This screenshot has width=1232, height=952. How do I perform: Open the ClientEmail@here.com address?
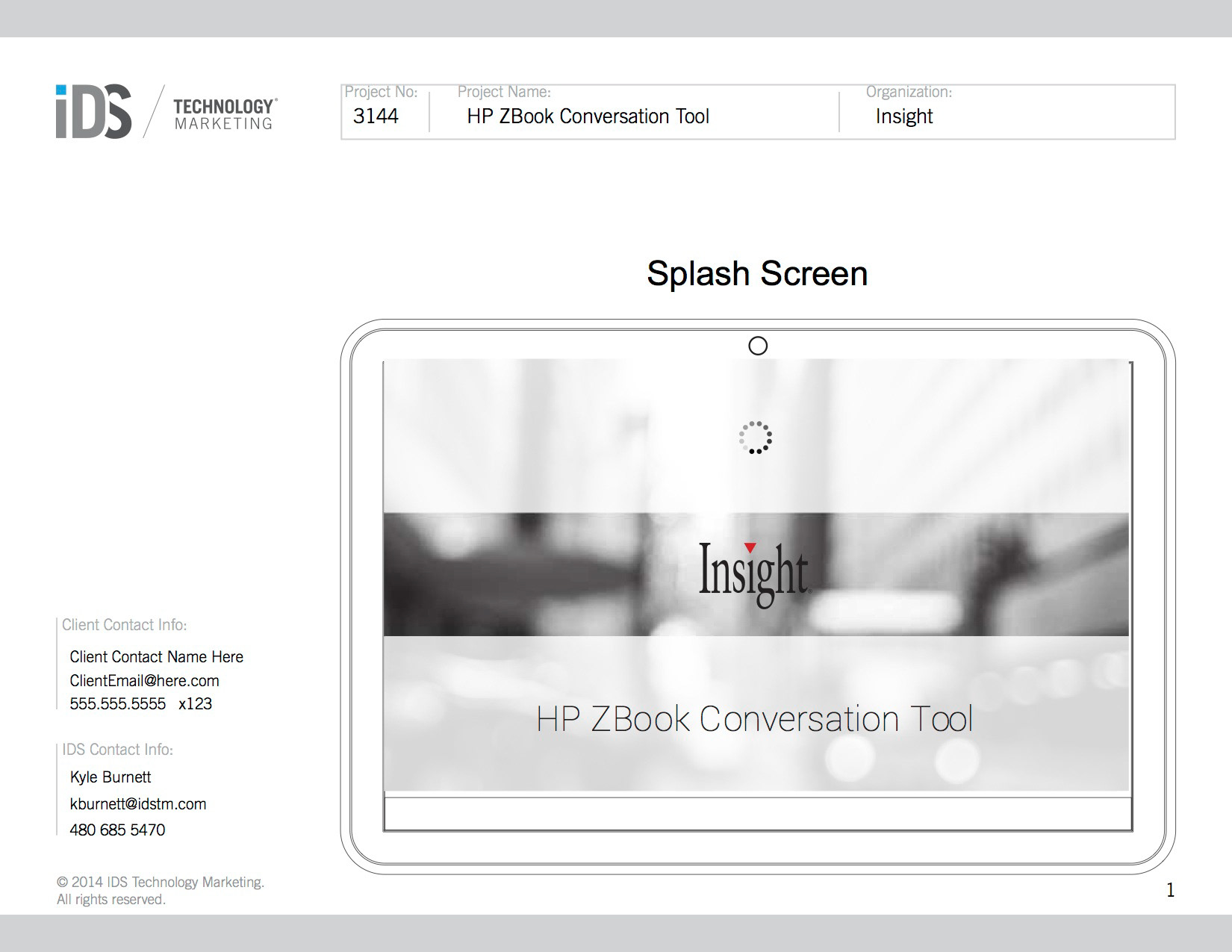tap(145, 681)
